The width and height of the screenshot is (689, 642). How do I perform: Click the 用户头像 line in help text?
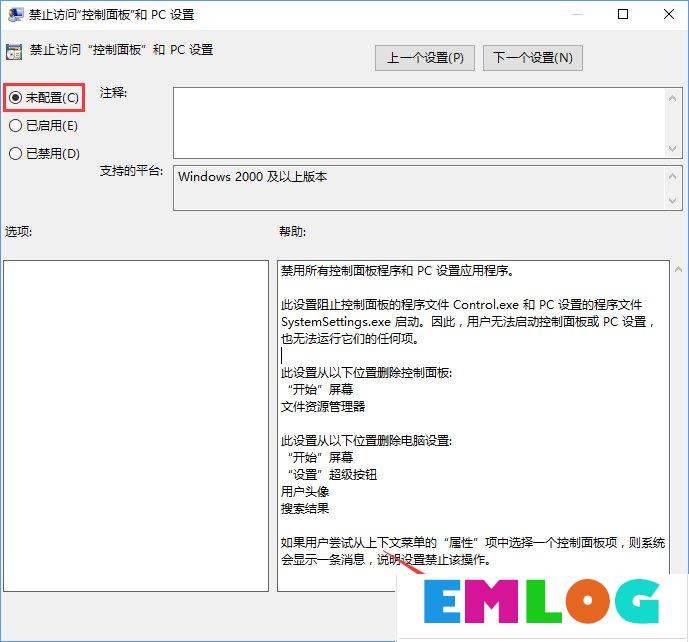click(x=305, y=491)
